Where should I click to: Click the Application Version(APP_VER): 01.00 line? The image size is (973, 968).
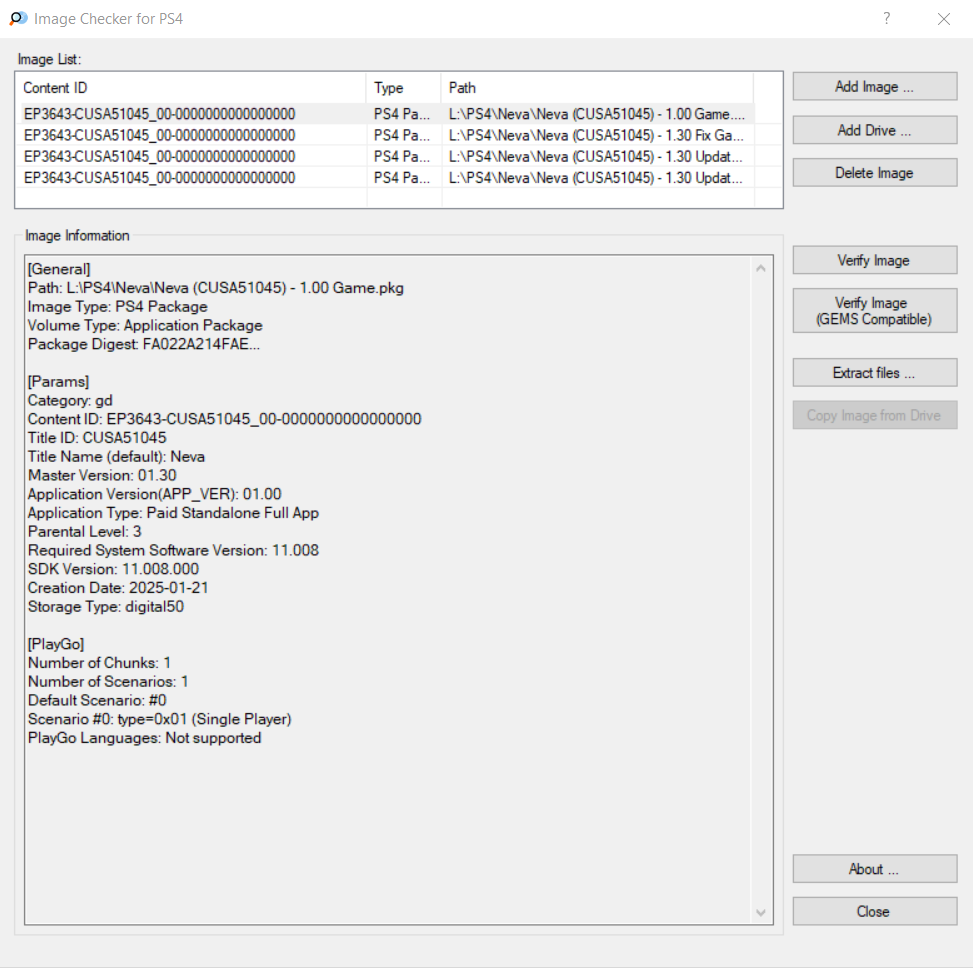pyautogui.click(x=155, y=494)
